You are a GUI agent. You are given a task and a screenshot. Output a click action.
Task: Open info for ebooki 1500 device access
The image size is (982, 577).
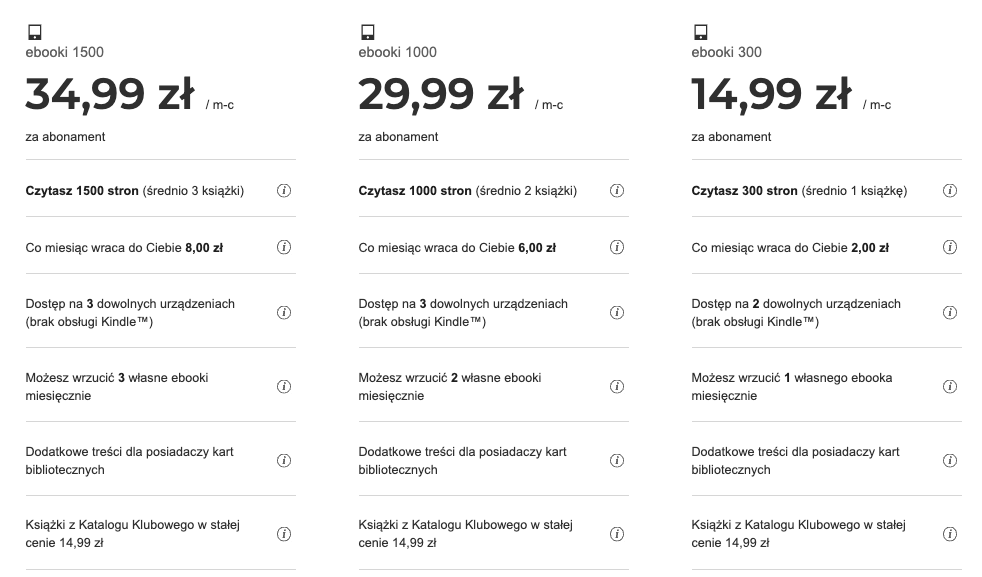284,312
